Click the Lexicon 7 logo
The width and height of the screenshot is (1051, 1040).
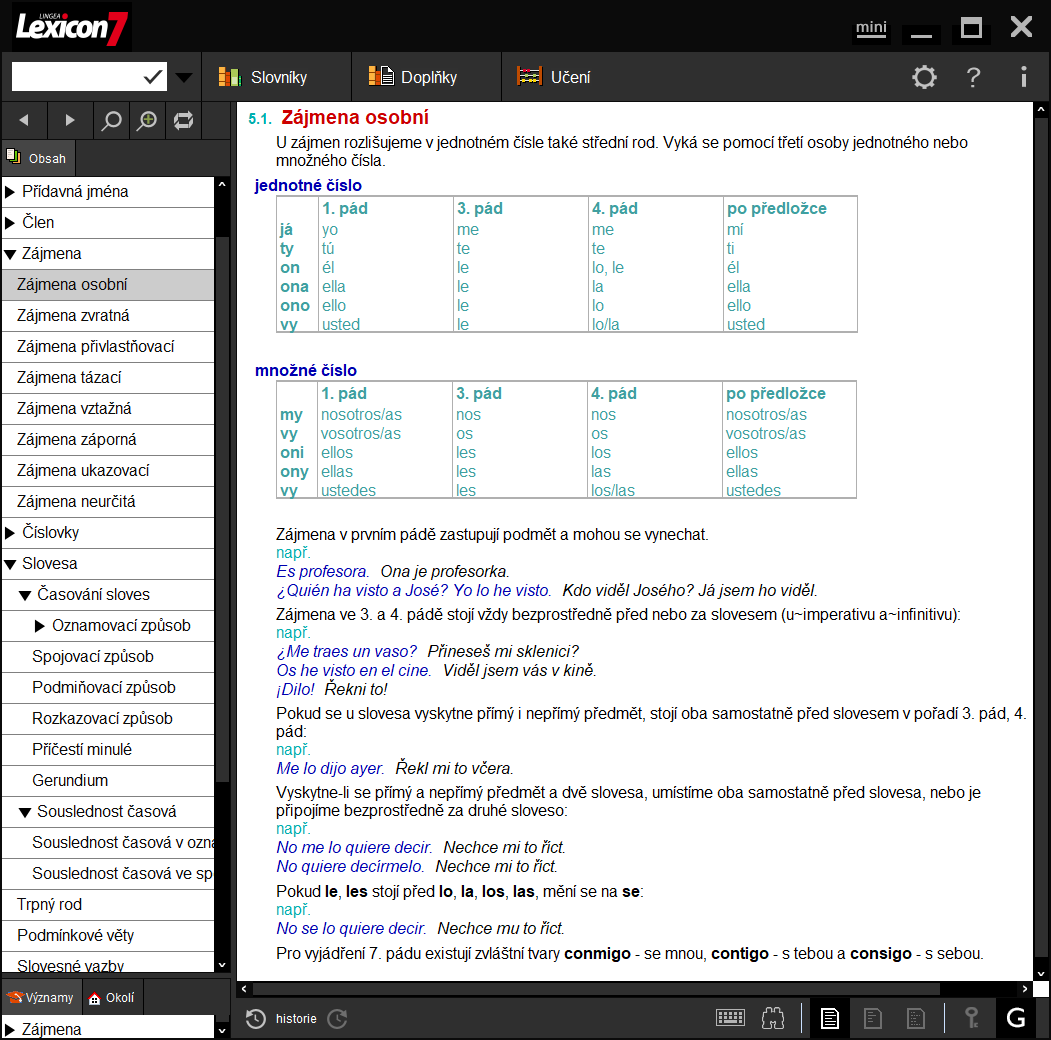tap(72, 27)
